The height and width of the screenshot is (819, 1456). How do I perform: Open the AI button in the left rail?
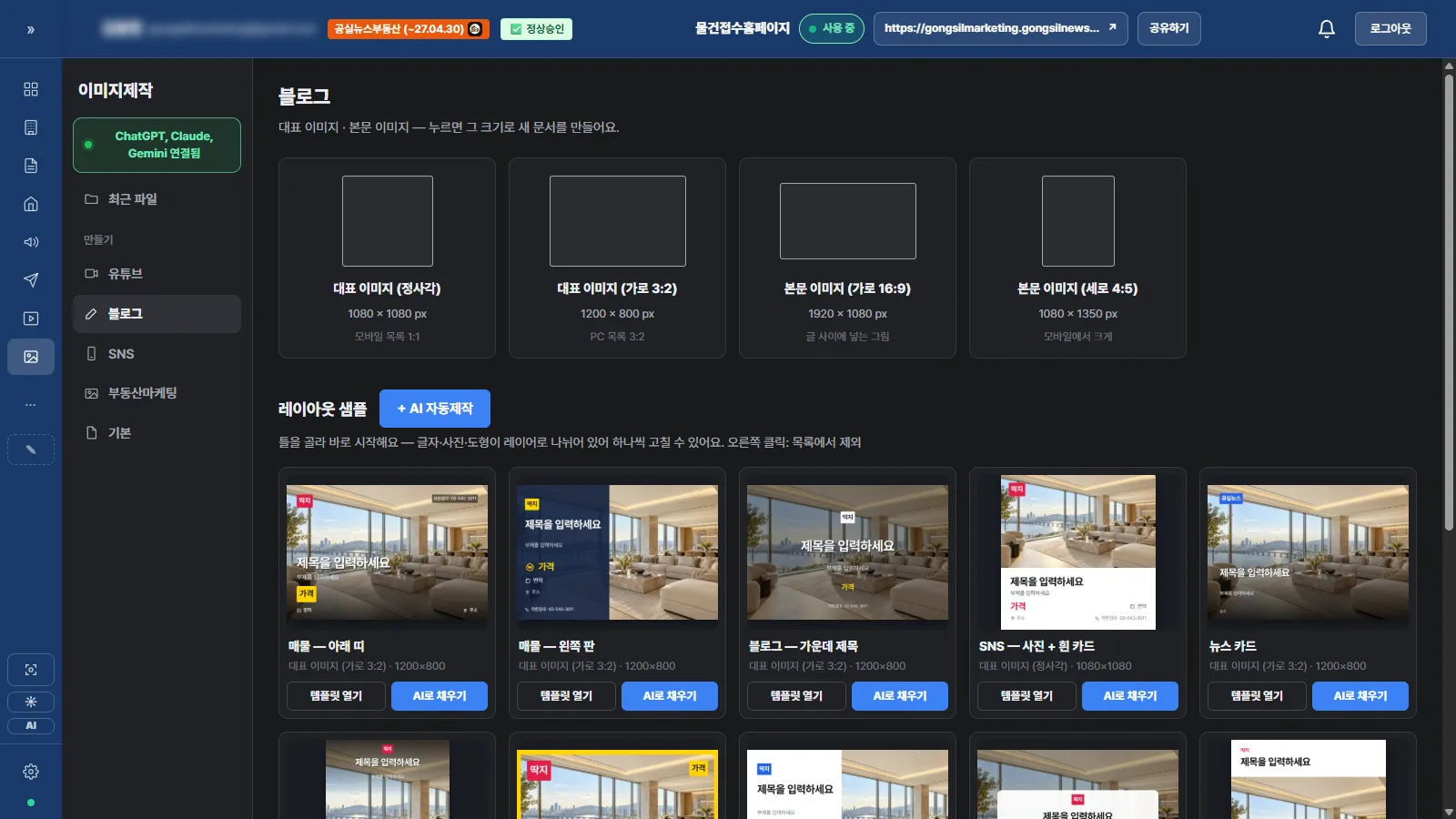click(31, 725)
